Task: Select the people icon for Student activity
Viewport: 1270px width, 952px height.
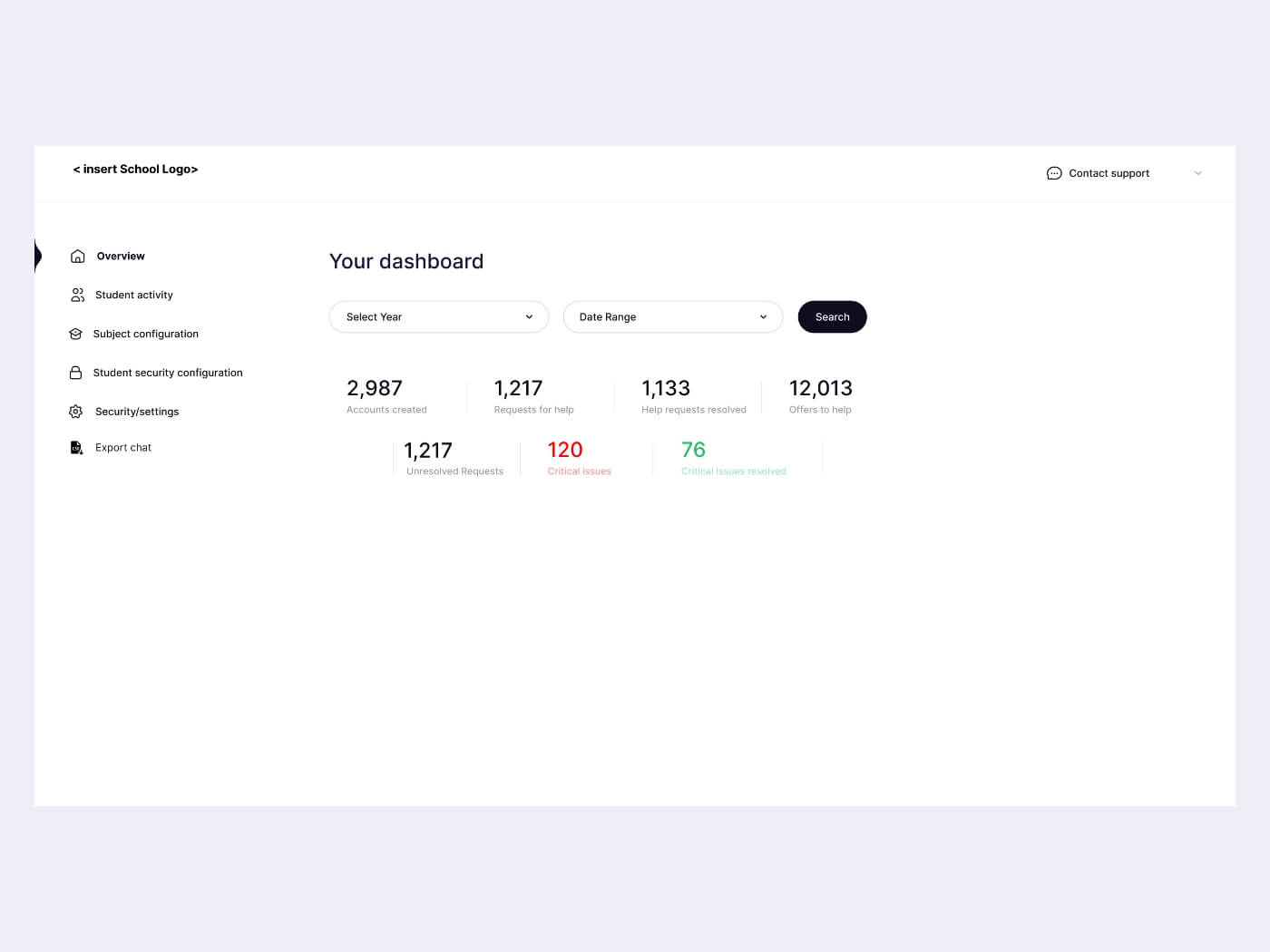Action: (x=77, y=295)
